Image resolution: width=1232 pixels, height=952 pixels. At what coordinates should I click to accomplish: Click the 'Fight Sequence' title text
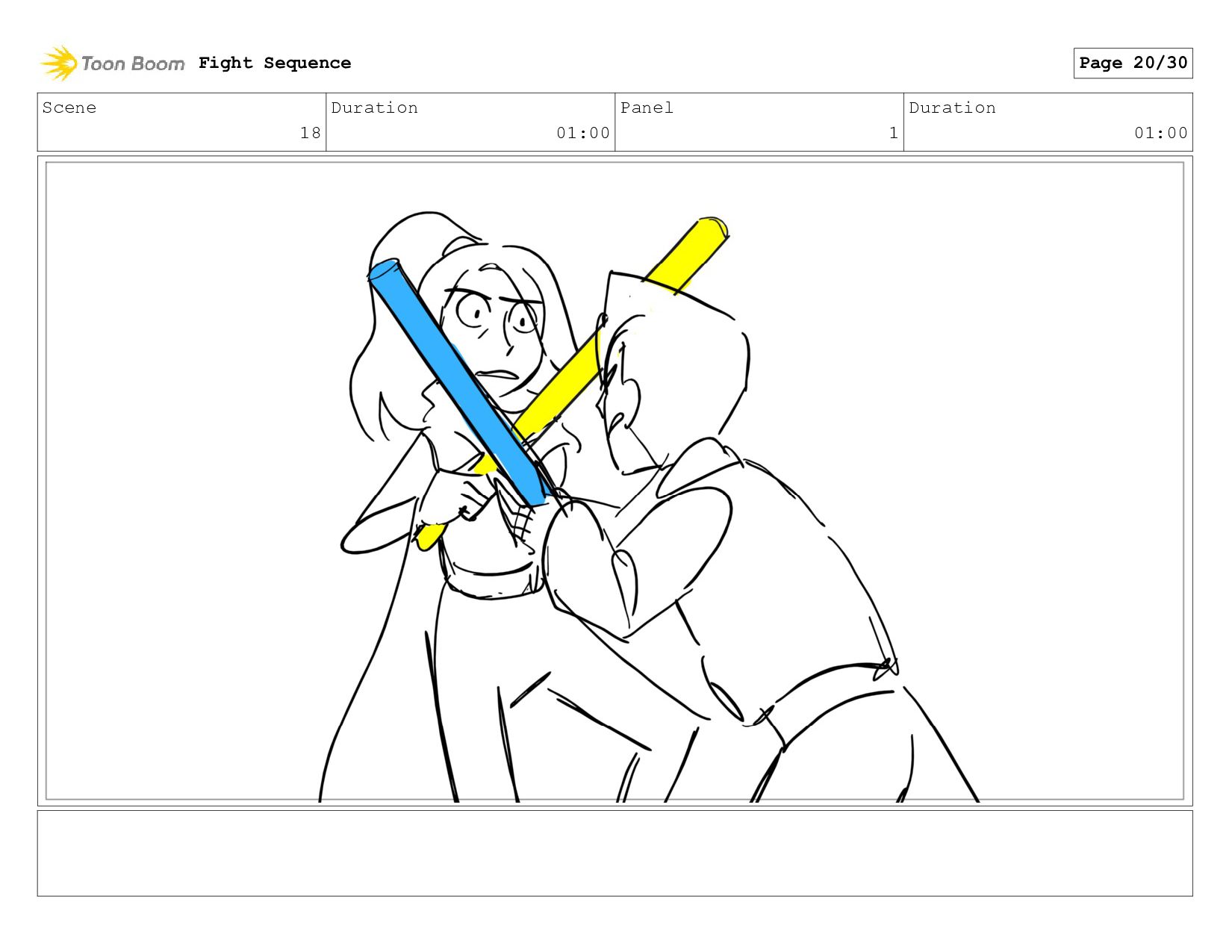click(x=275, y=63)
